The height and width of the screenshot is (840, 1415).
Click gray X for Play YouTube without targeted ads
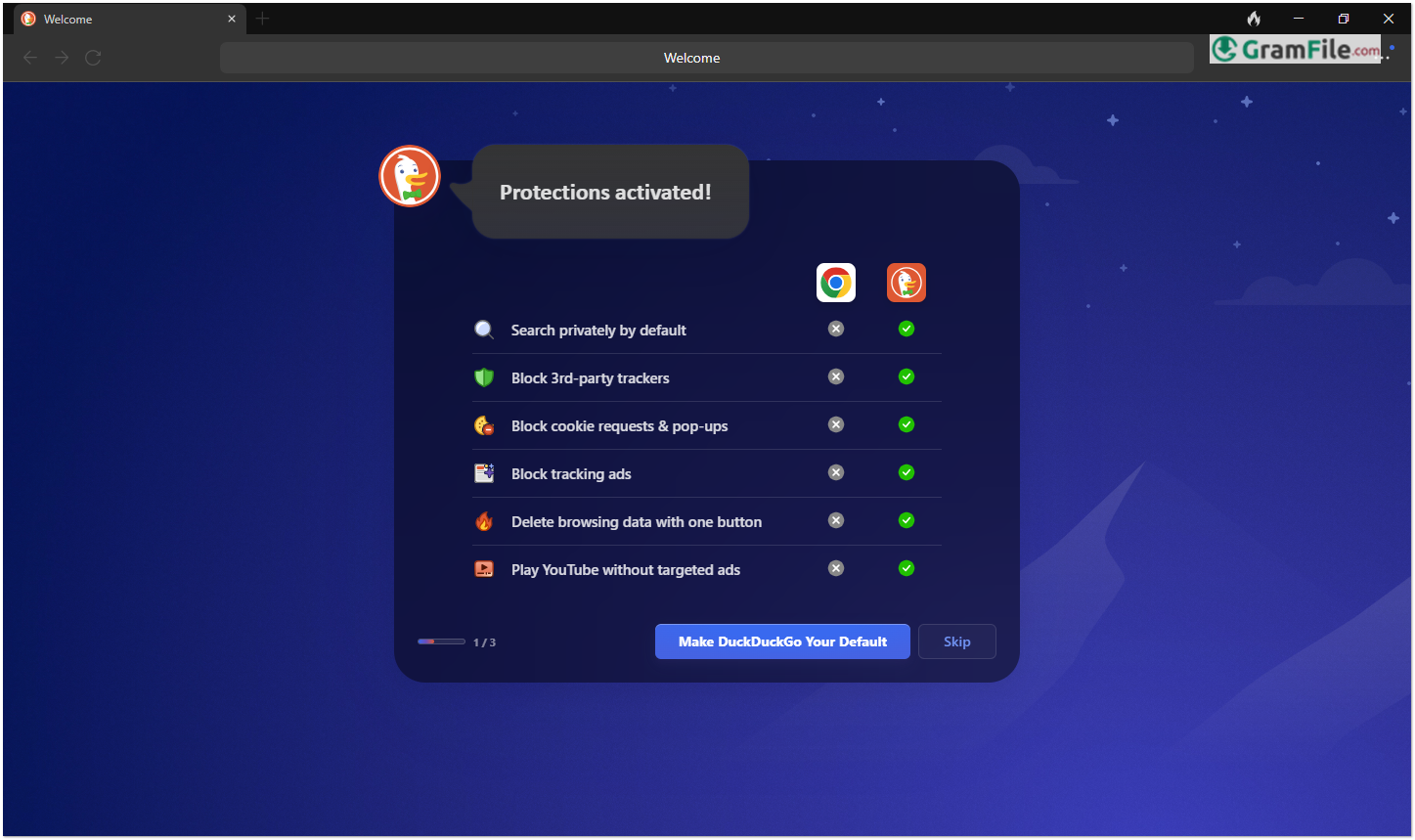point(836,568)
